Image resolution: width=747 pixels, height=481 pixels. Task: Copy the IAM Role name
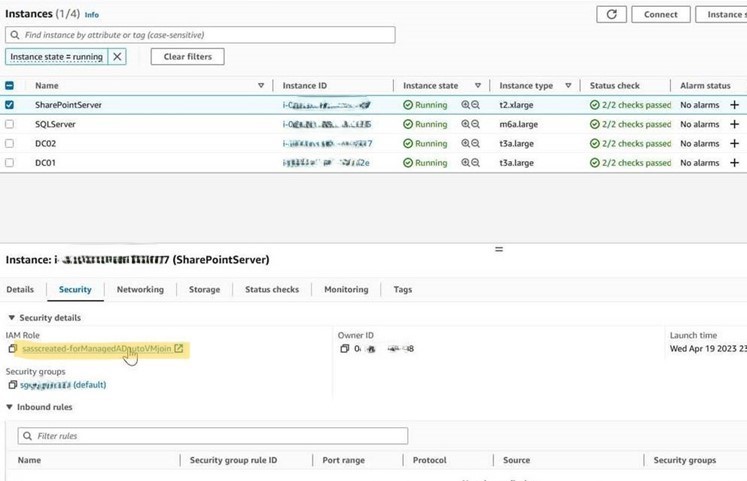pos(13,349)
